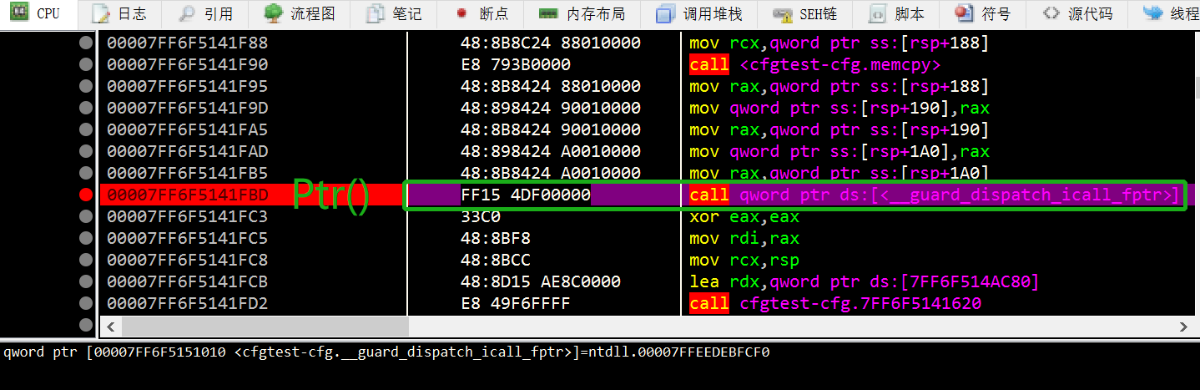
Task: Toggle breakpoint dot at address 00007FF6F5141F95
Action: [85, 86]
